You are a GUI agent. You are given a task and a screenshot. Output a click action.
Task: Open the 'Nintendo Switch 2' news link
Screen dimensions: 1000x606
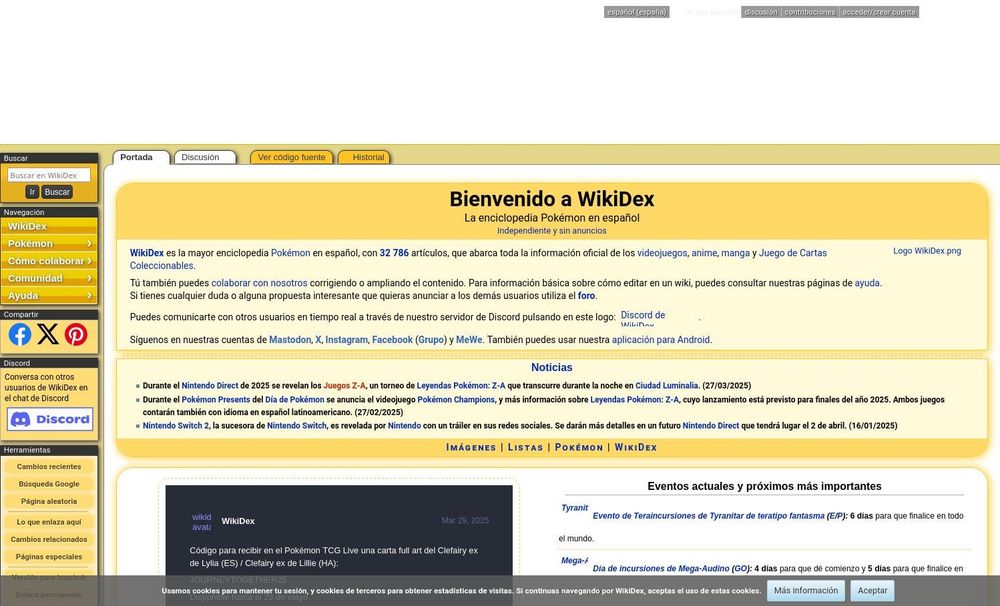175,425
